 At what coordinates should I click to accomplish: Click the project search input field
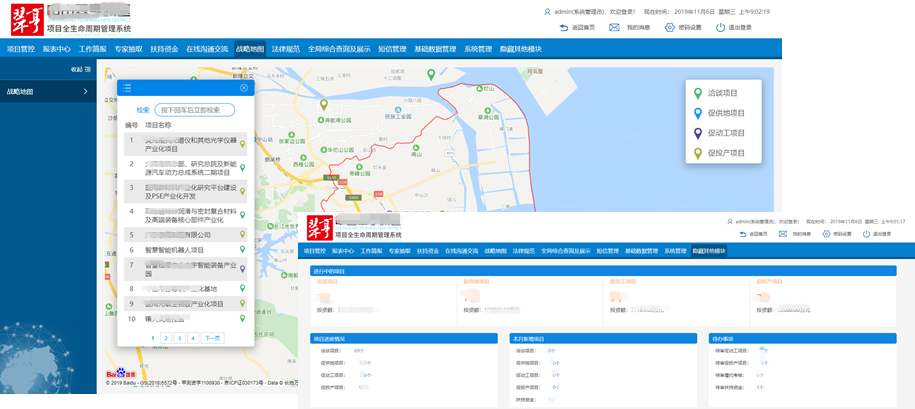pyautogui.click(x=195, y=110)
